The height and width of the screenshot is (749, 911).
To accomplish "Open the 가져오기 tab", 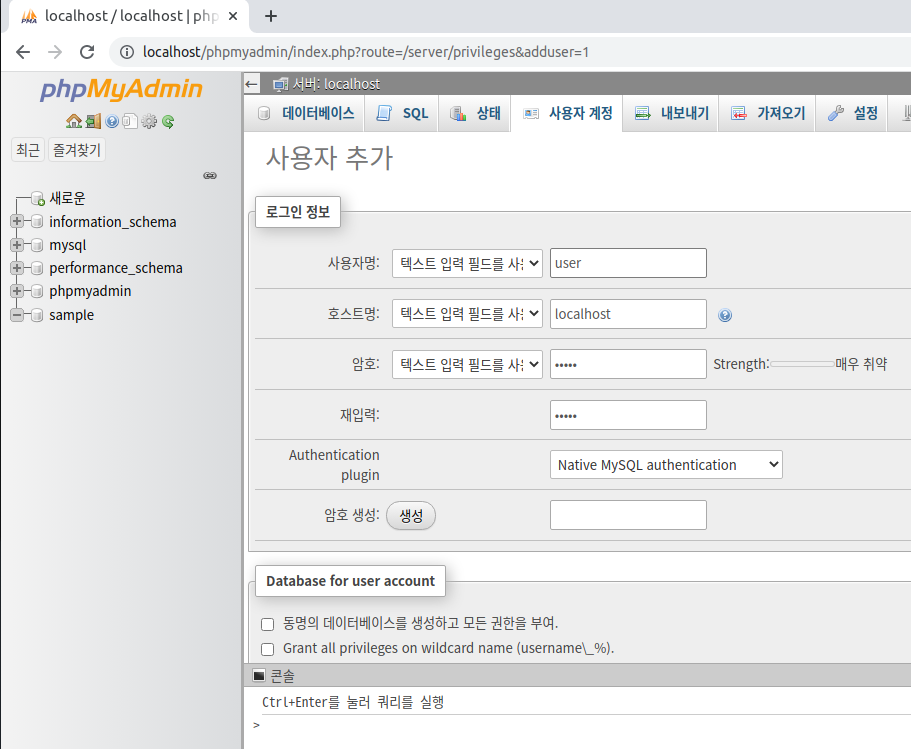I will (x=767, y=113).
